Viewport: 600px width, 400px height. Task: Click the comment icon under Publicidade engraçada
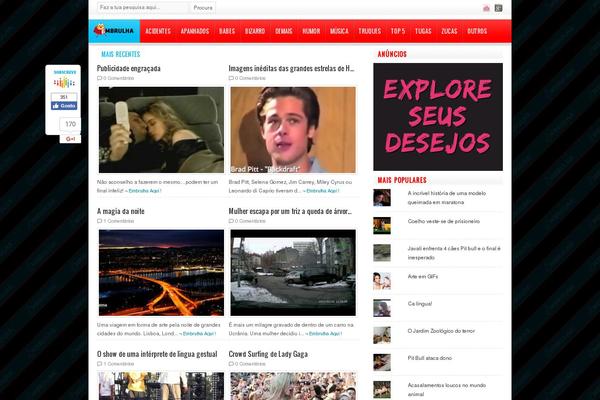(x=99, y=78)
